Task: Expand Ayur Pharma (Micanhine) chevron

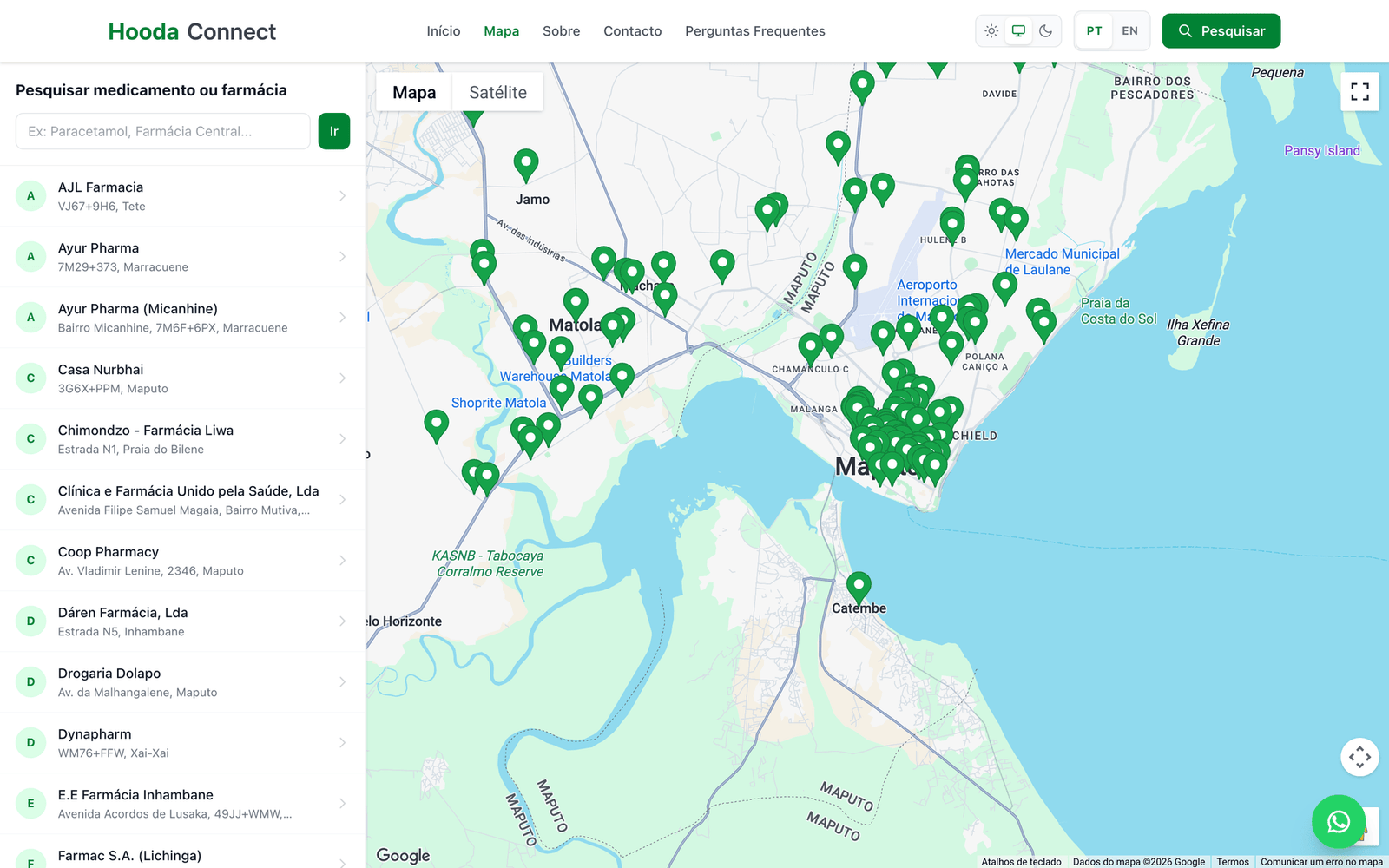Action: click(343, 318)
